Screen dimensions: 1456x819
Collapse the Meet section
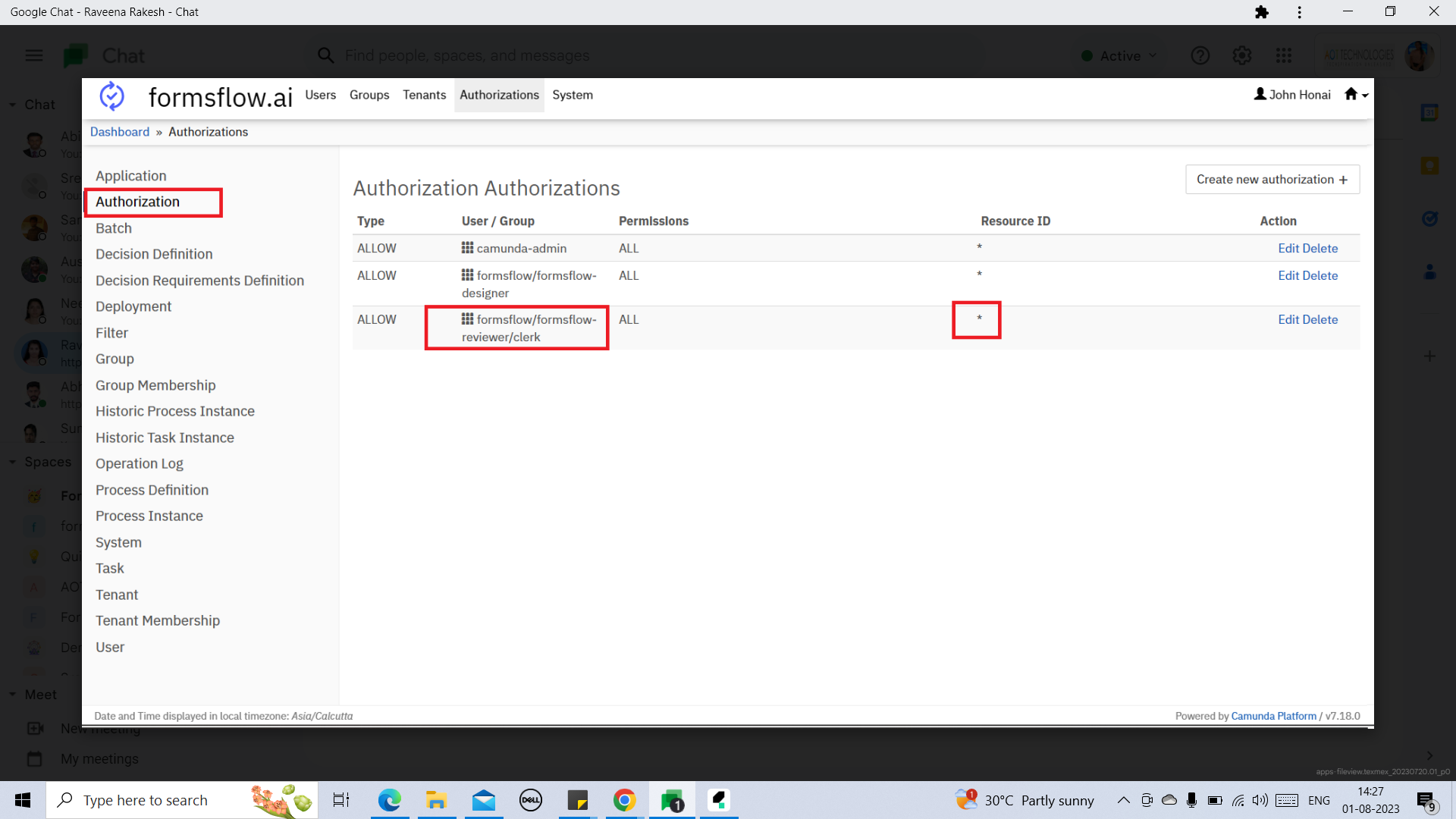click(x=12, y=694)
